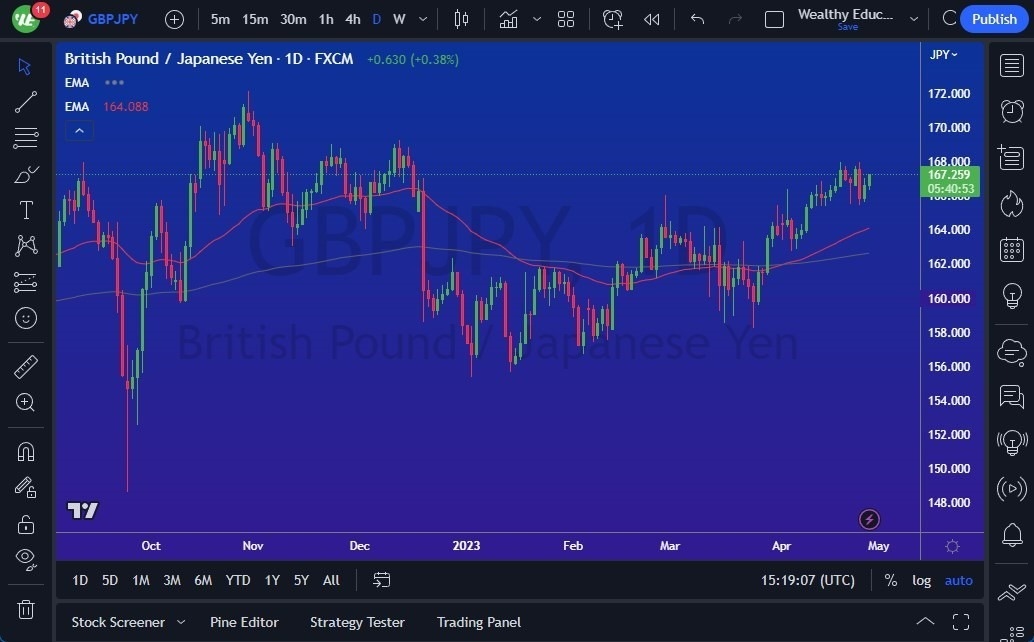Switch to the Pine Editor tab
The image size is (1034, 642).
(x=244, y=622)
